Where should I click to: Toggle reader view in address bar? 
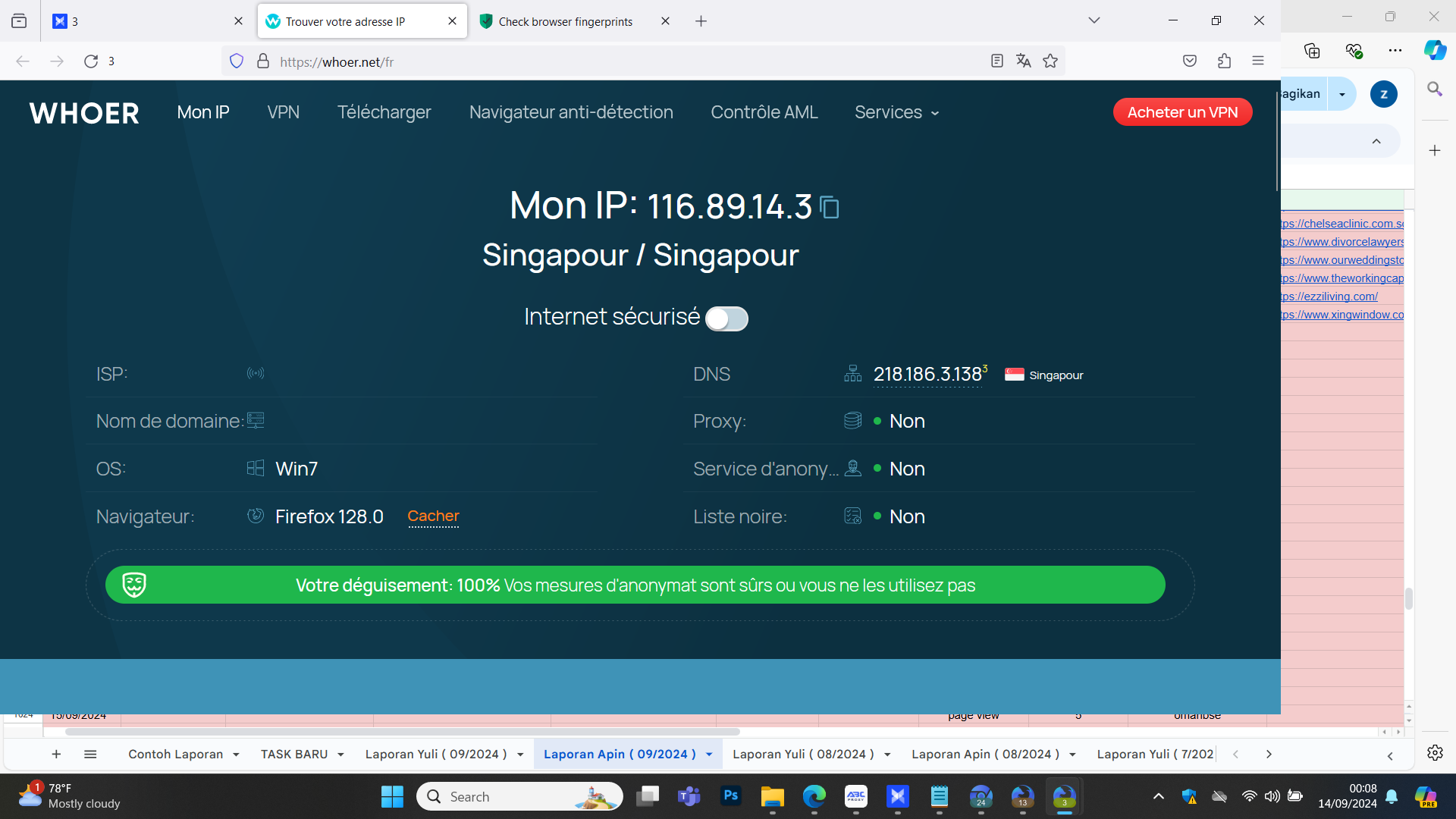997,61
